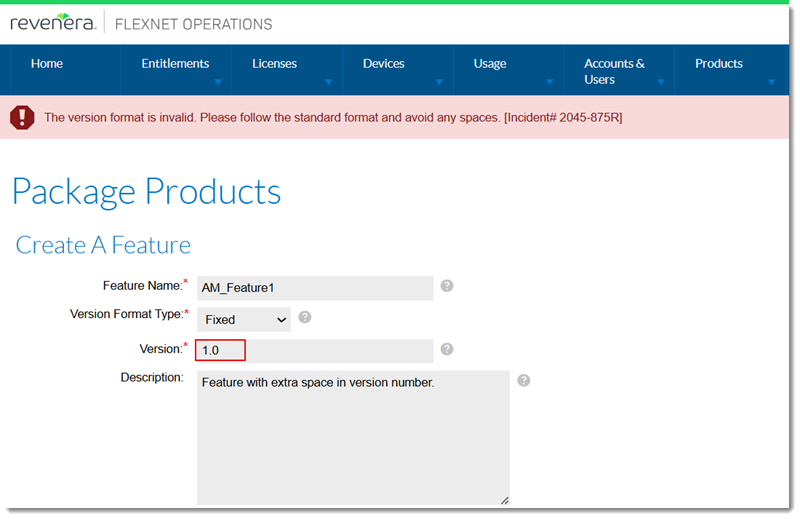Expand the Entitlements menu arrow
Screen dimensions: 800x519
coord(217,83)
